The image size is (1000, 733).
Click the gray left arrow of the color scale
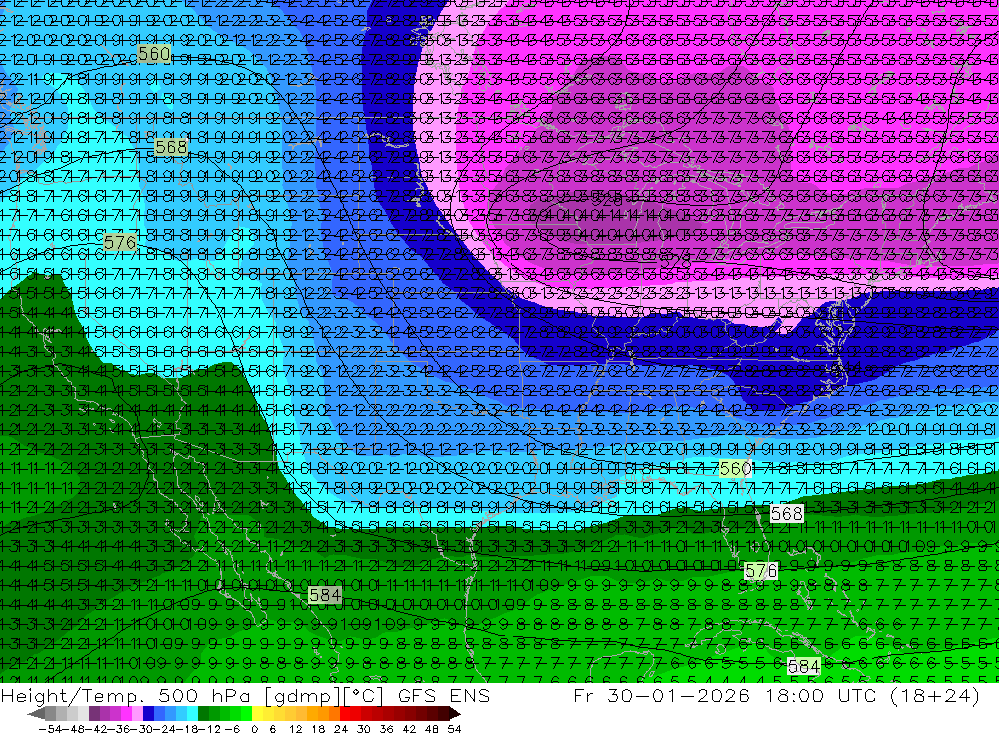point(36,714)
